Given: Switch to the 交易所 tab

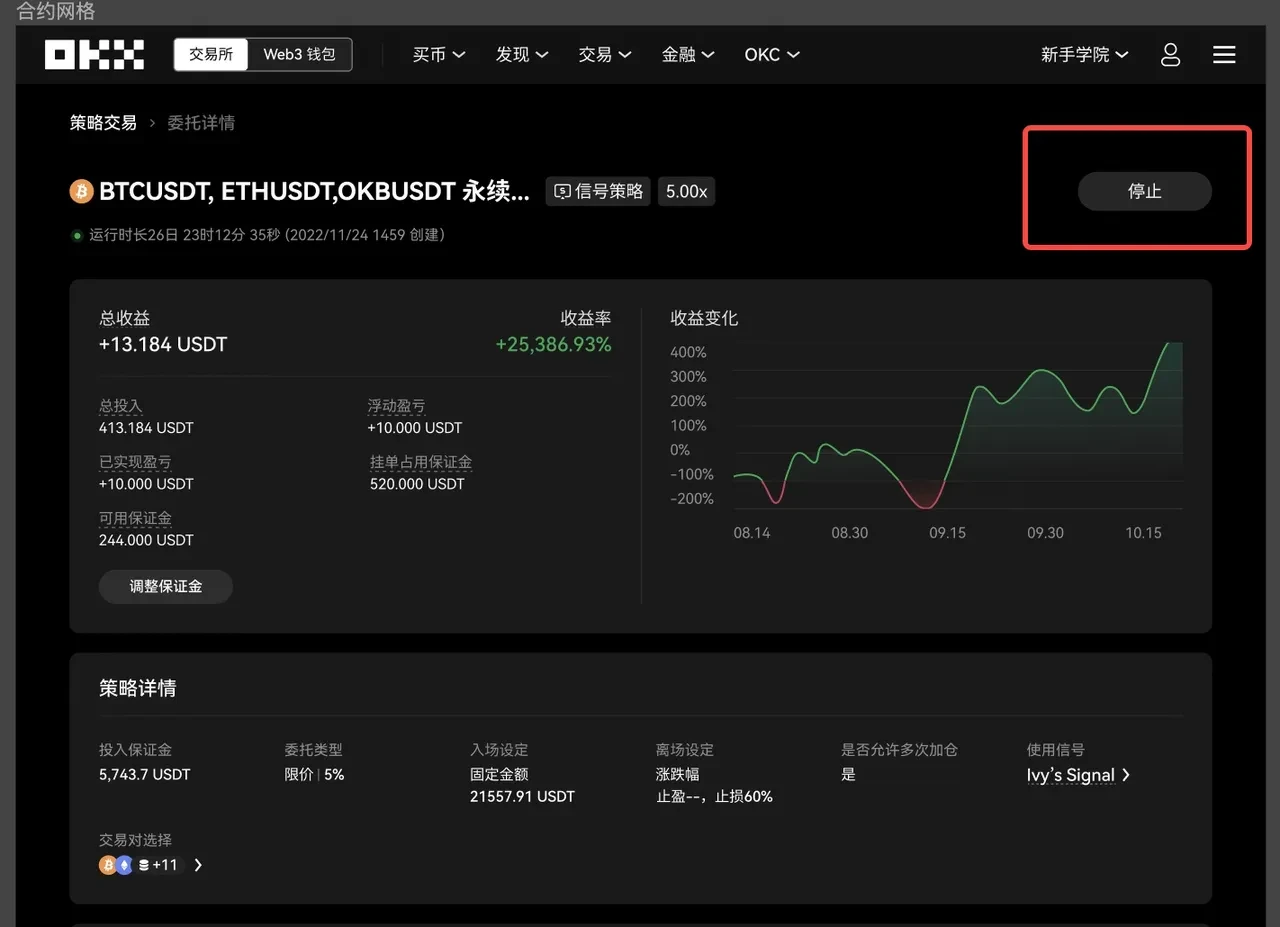Looking at the screenshot, I should (211, 54).
